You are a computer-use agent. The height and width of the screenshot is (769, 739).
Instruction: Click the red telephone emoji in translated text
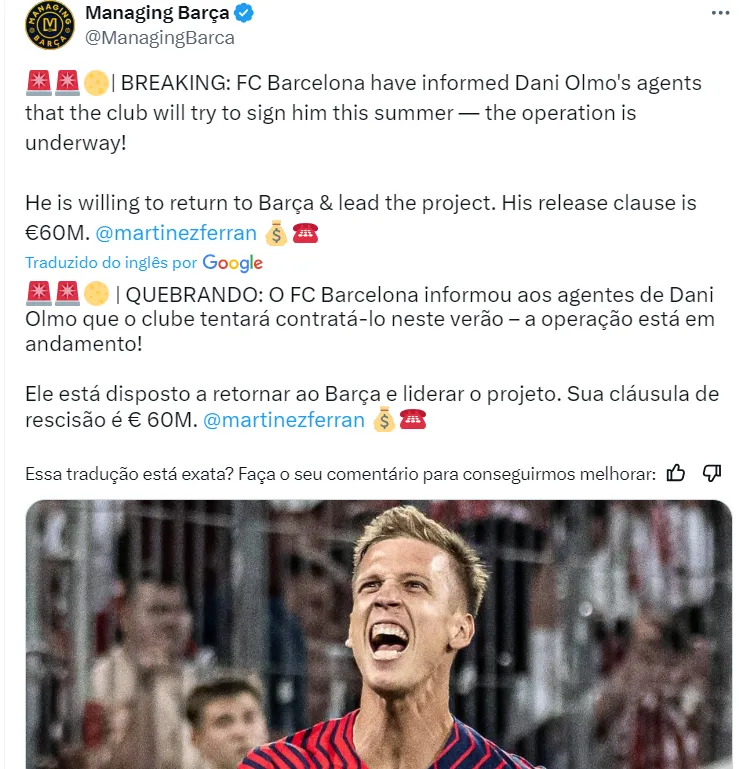[x=413, y=420]
